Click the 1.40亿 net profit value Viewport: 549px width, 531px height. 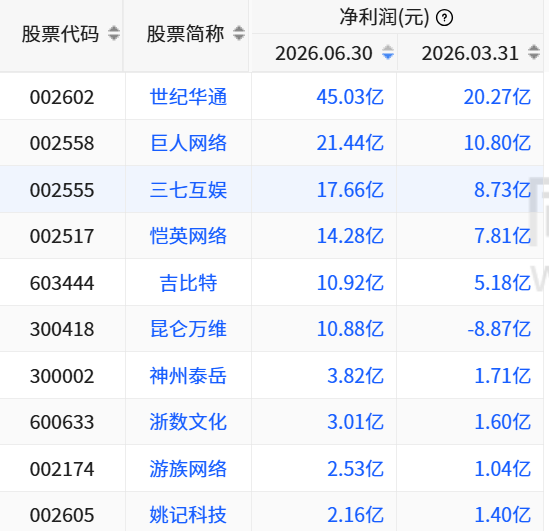(502, 515)
